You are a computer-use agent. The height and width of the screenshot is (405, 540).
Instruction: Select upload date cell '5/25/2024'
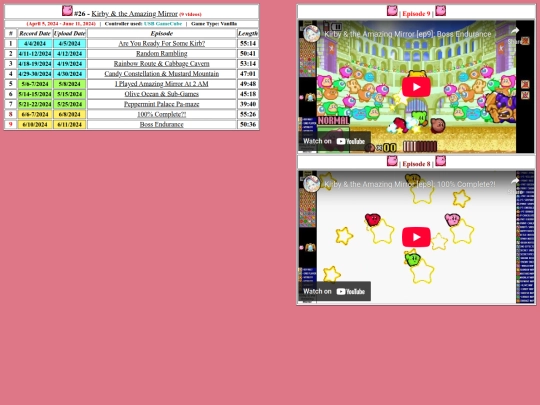click(70, 104)
